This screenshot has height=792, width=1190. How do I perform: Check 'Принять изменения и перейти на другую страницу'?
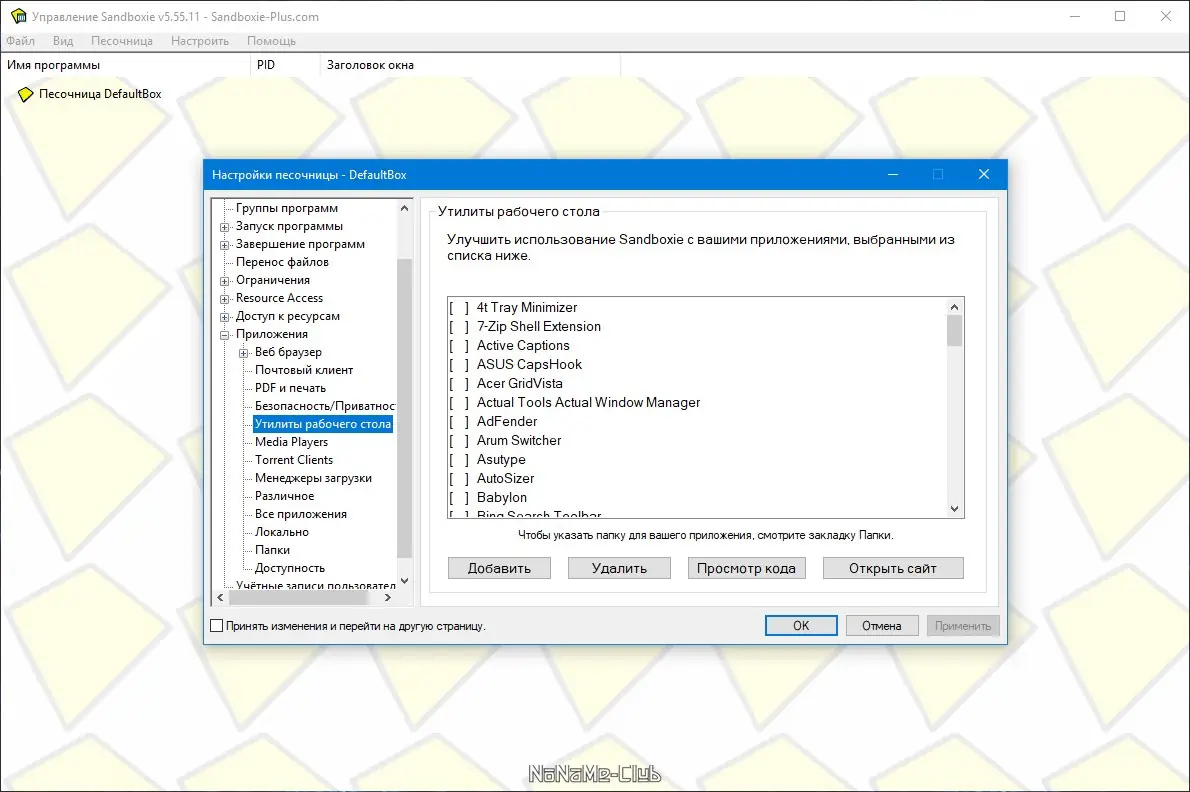216,626
